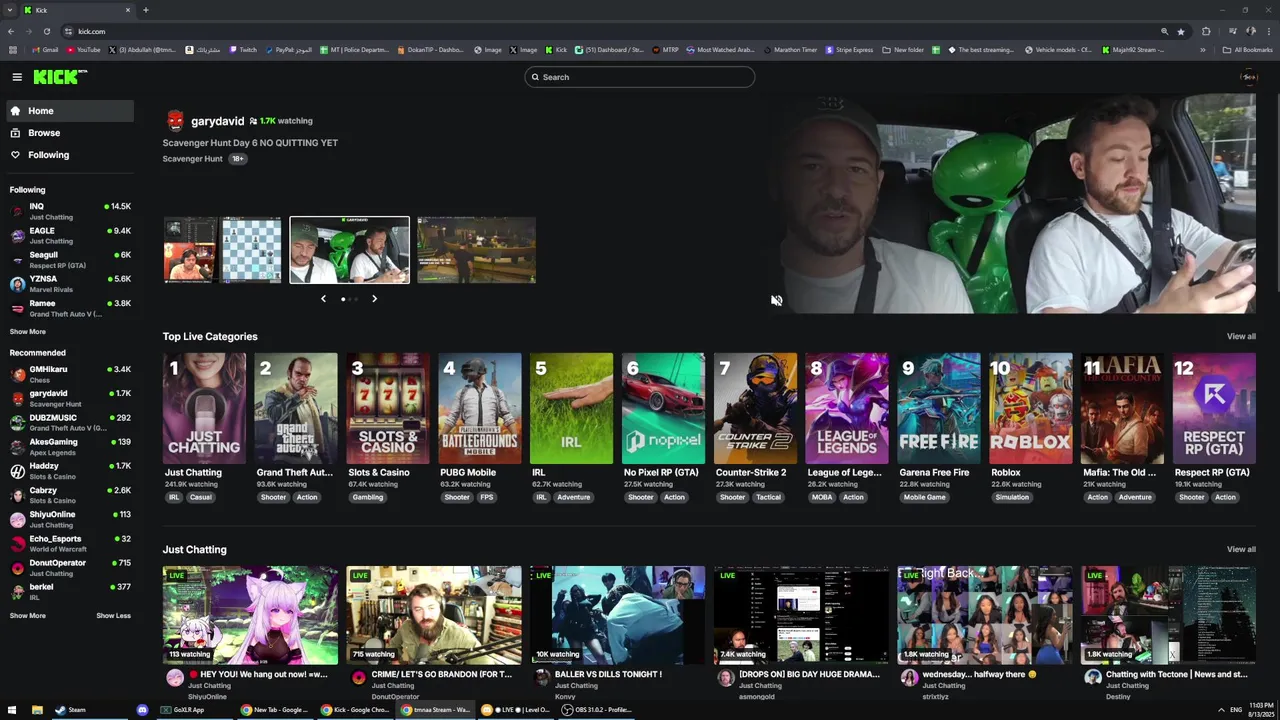Screen dimensions: 1280x720
Task: Click the kick.com address bar
Action: (600, 31)
